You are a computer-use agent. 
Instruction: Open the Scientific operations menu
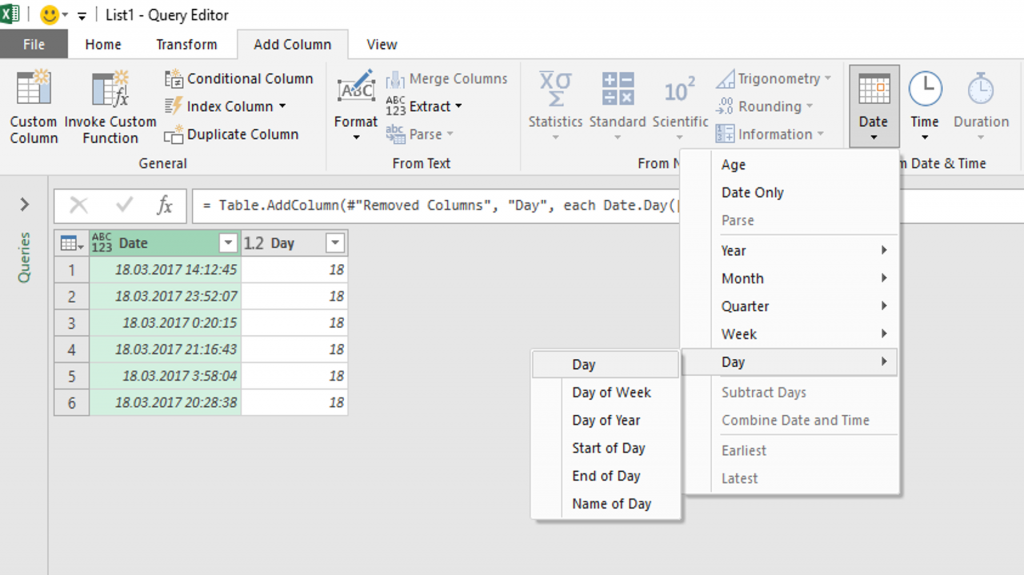pyautogui.click(x=680, y=106)
